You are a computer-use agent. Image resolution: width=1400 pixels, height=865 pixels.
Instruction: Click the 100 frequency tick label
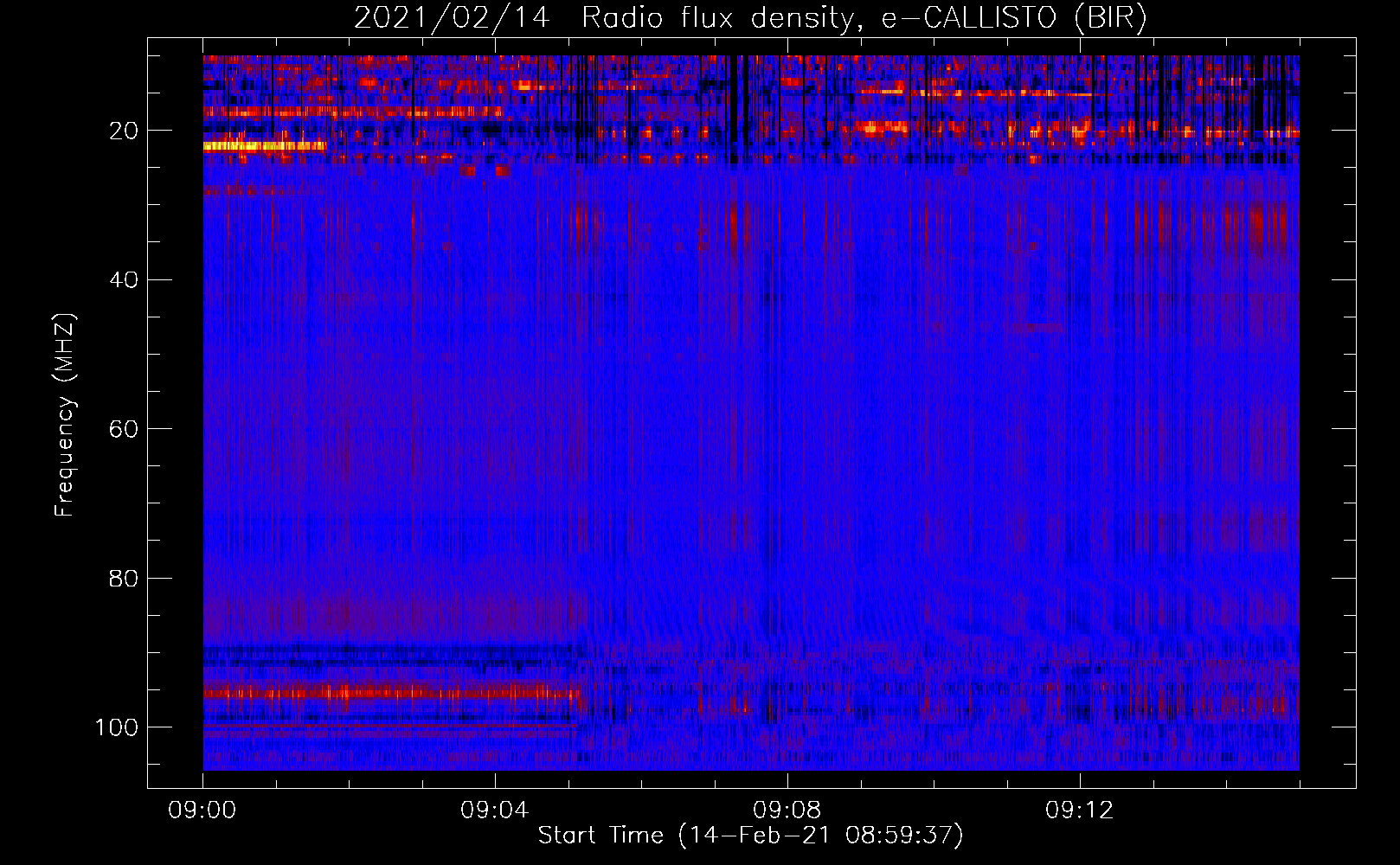[117, 727]
